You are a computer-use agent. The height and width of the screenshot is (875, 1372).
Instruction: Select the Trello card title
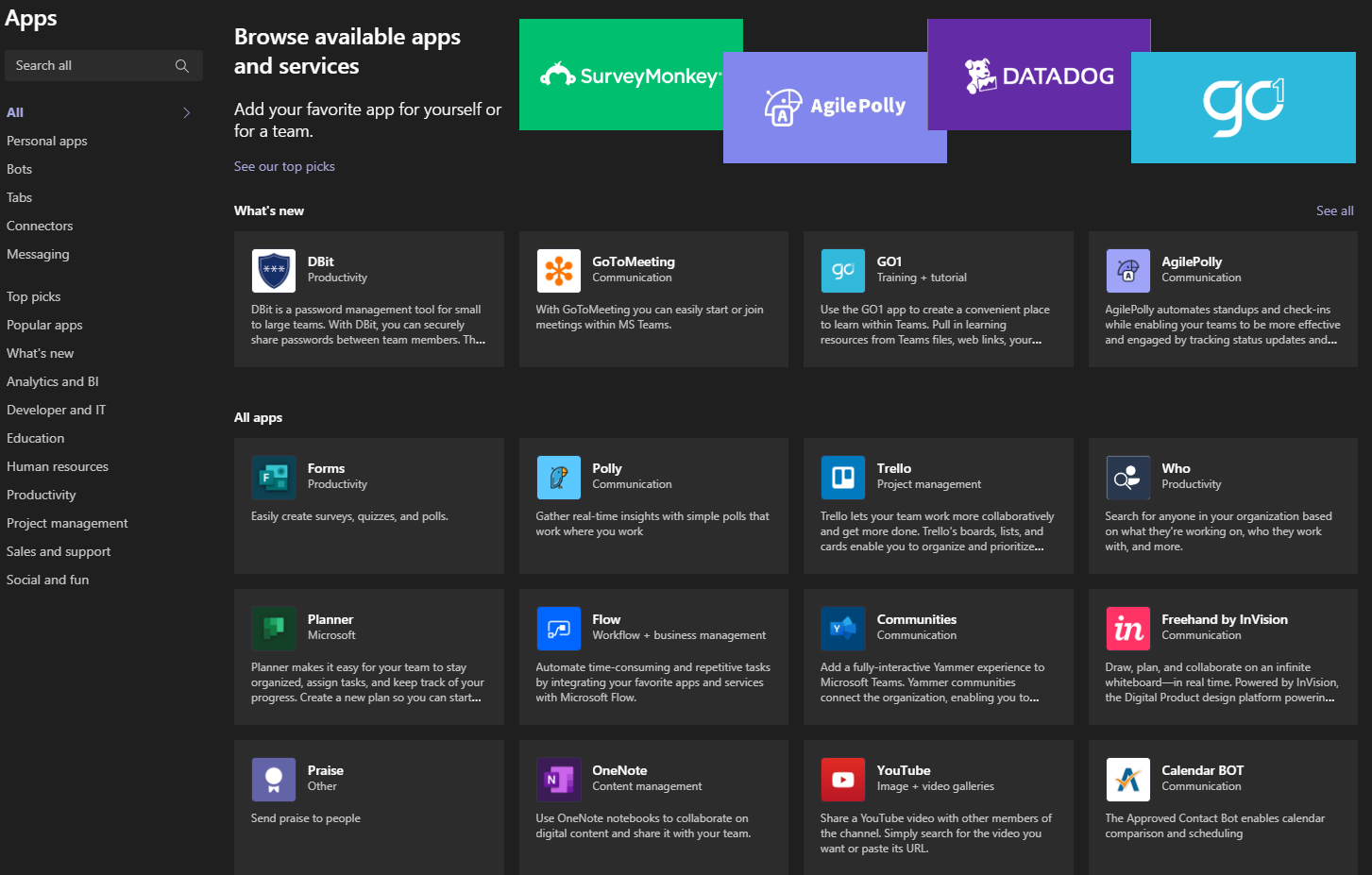pyautogui.click(x=894, y=468)
